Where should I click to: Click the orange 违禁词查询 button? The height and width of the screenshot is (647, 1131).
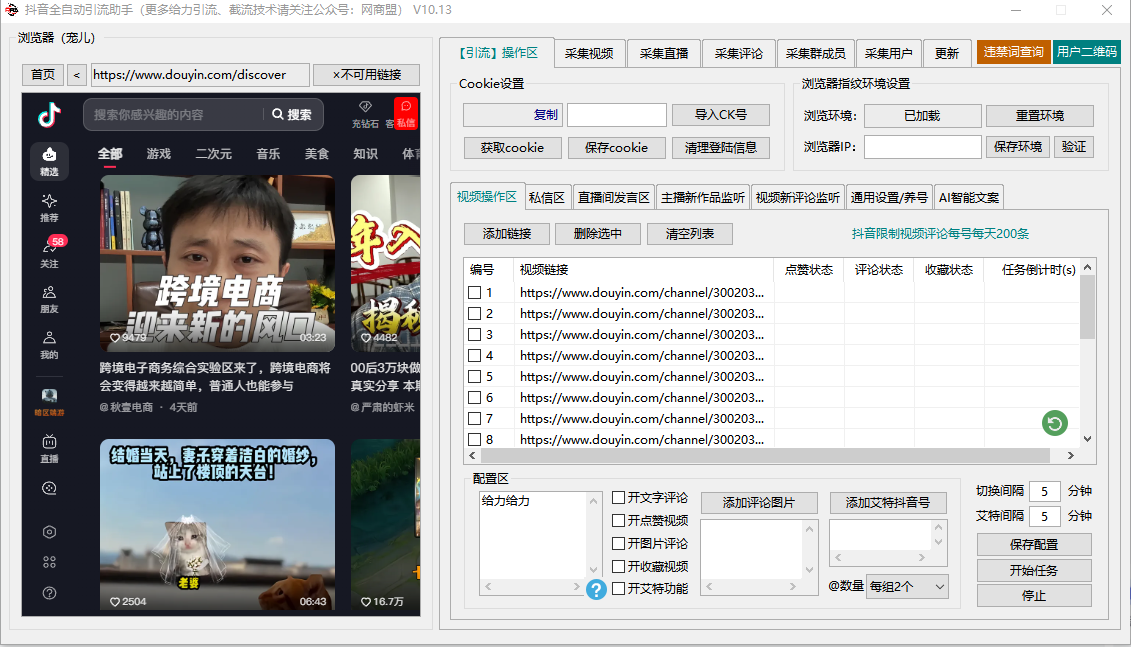coord(1013,52)
